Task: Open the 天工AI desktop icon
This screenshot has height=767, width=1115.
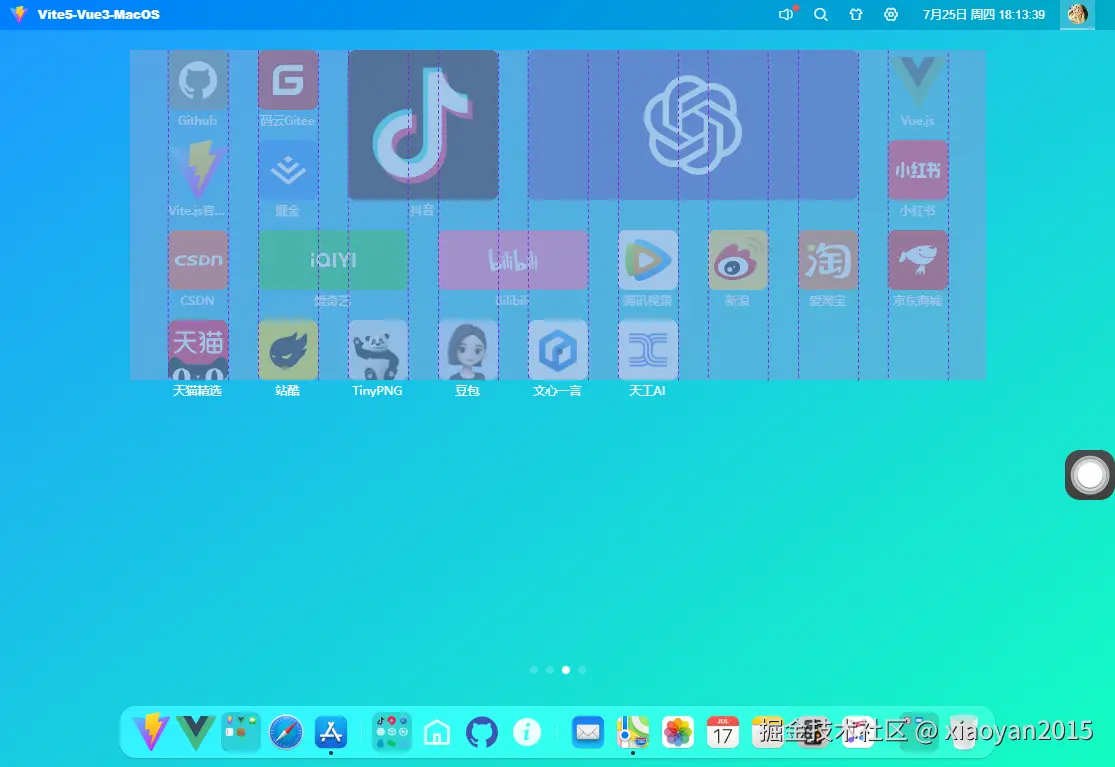Action: click(x=647, y=349)
